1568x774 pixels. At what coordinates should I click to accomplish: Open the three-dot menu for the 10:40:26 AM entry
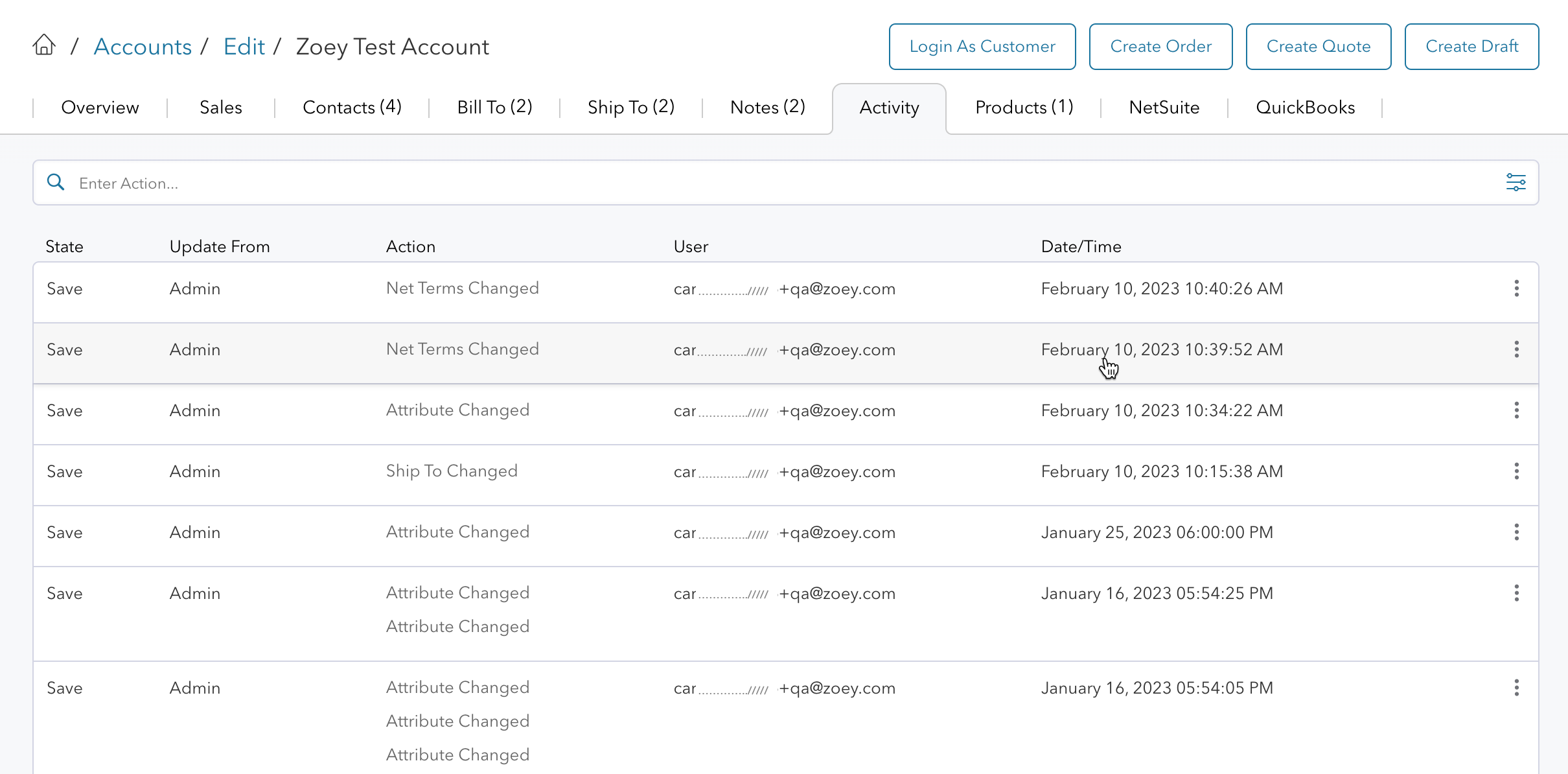[x=1516, y=288]
